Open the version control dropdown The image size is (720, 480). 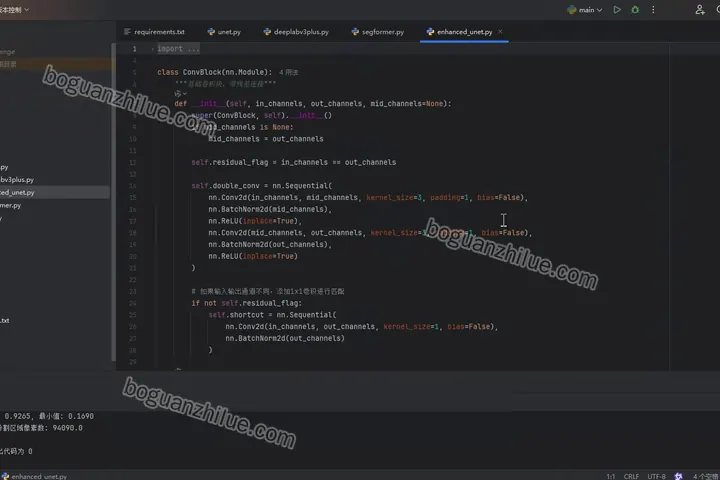14,10
